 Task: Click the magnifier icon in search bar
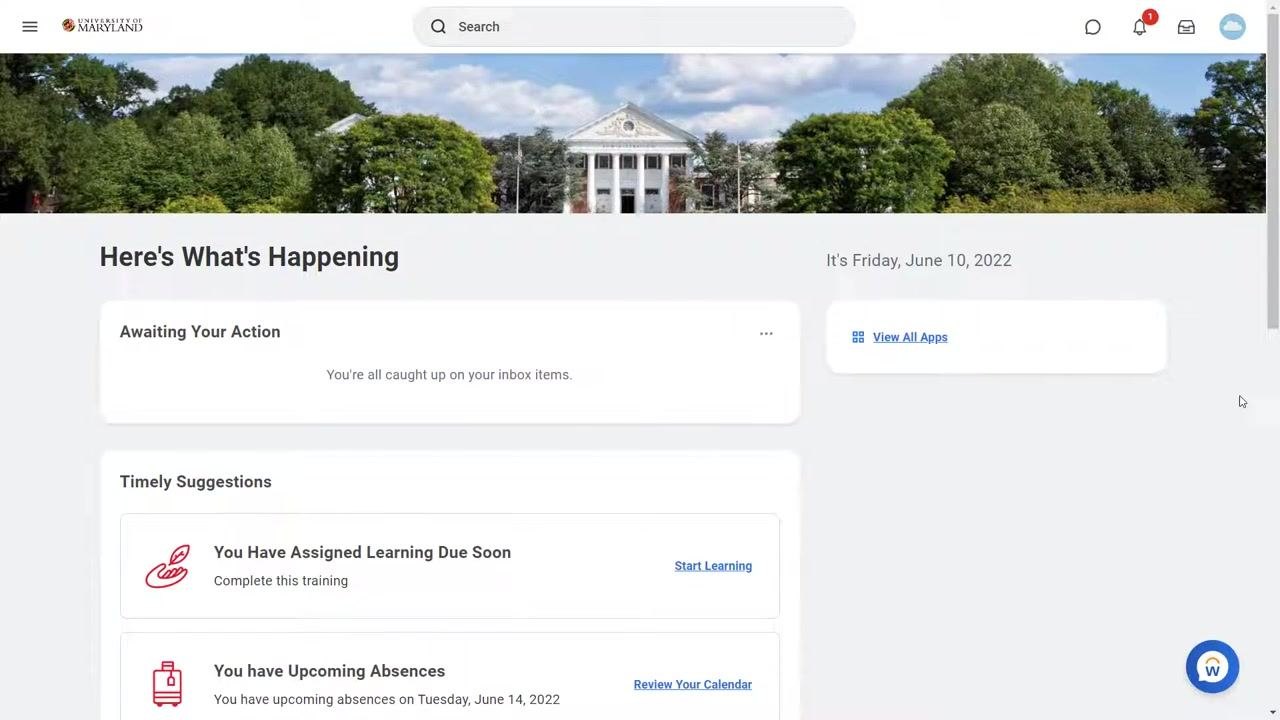point(438,27)
